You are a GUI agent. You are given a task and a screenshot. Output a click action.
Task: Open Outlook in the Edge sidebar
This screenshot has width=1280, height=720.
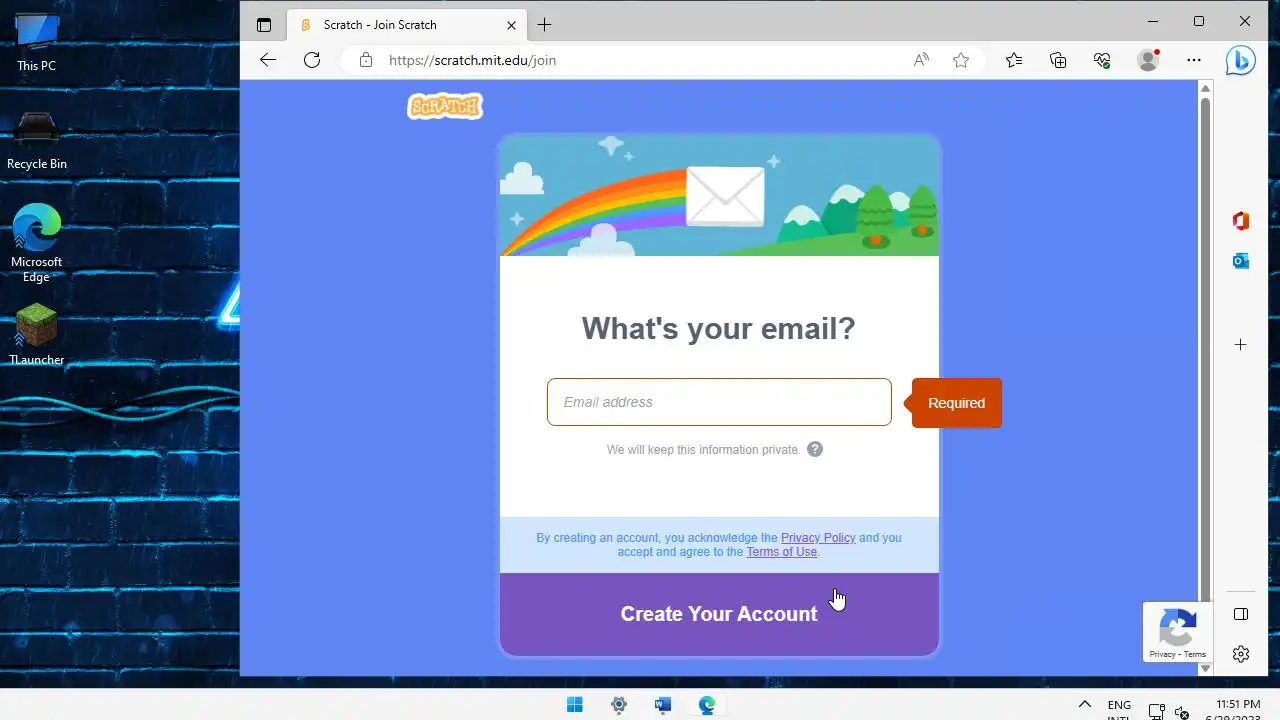(1241, 261)
